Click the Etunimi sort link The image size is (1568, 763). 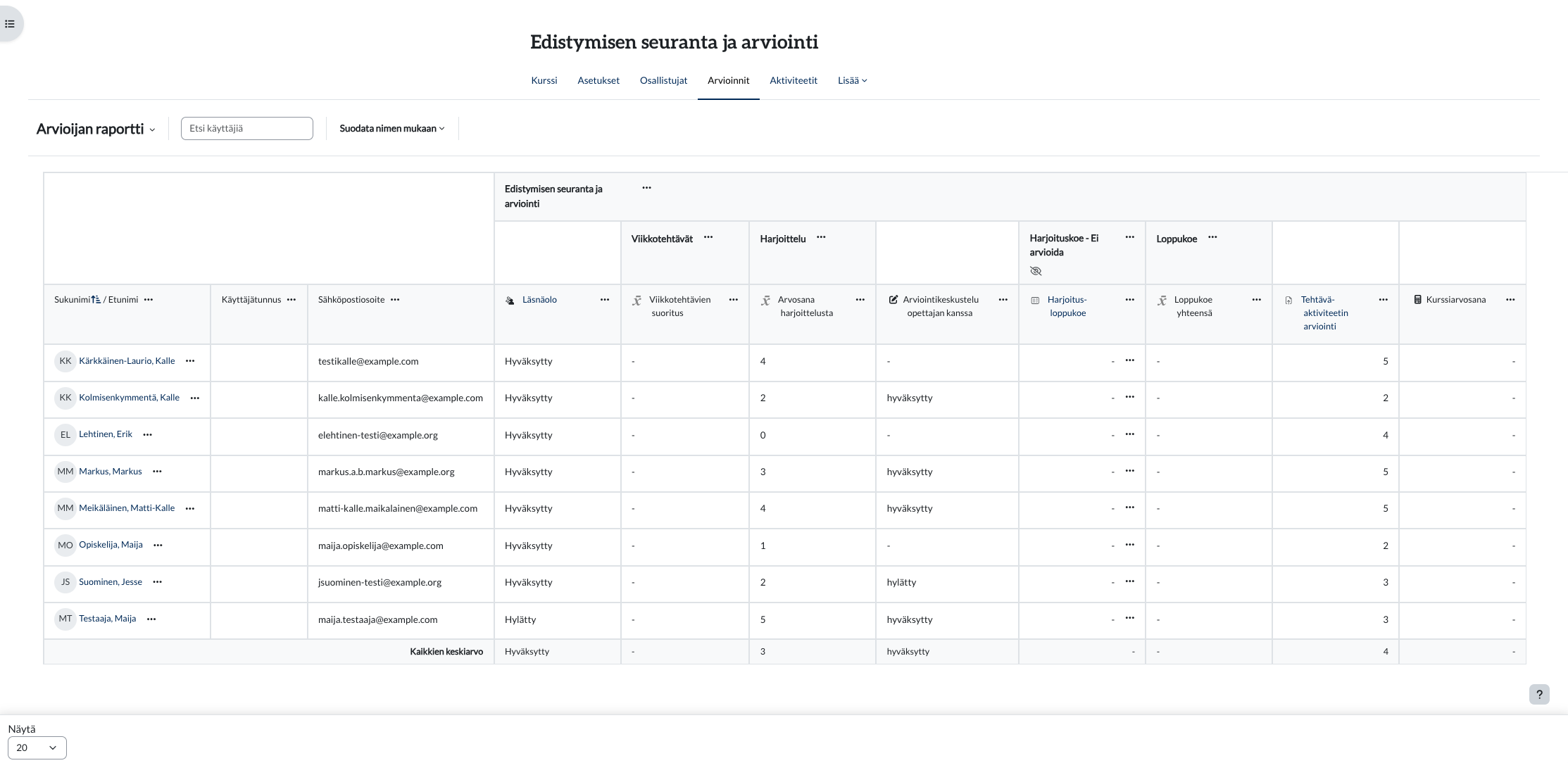[x=123, y=300]
